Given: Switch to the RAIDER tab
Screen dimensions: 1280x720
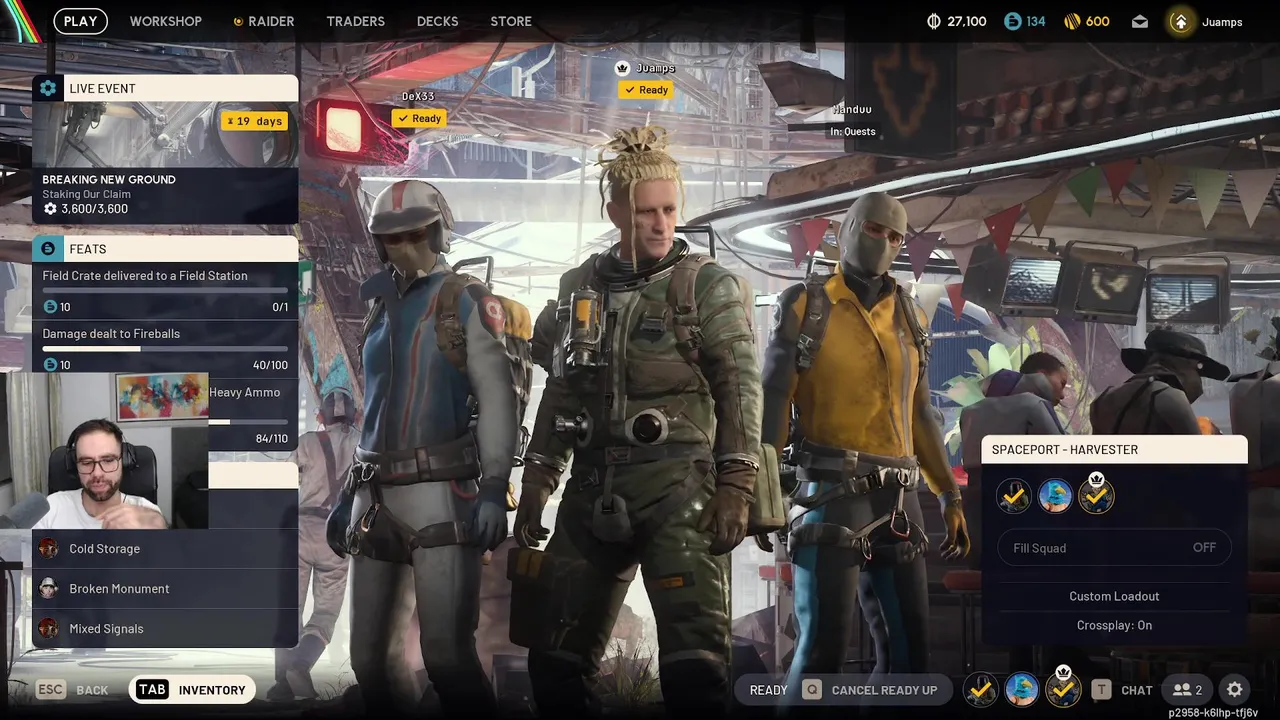Looking at the screenshot, I should tap(263, 21).
